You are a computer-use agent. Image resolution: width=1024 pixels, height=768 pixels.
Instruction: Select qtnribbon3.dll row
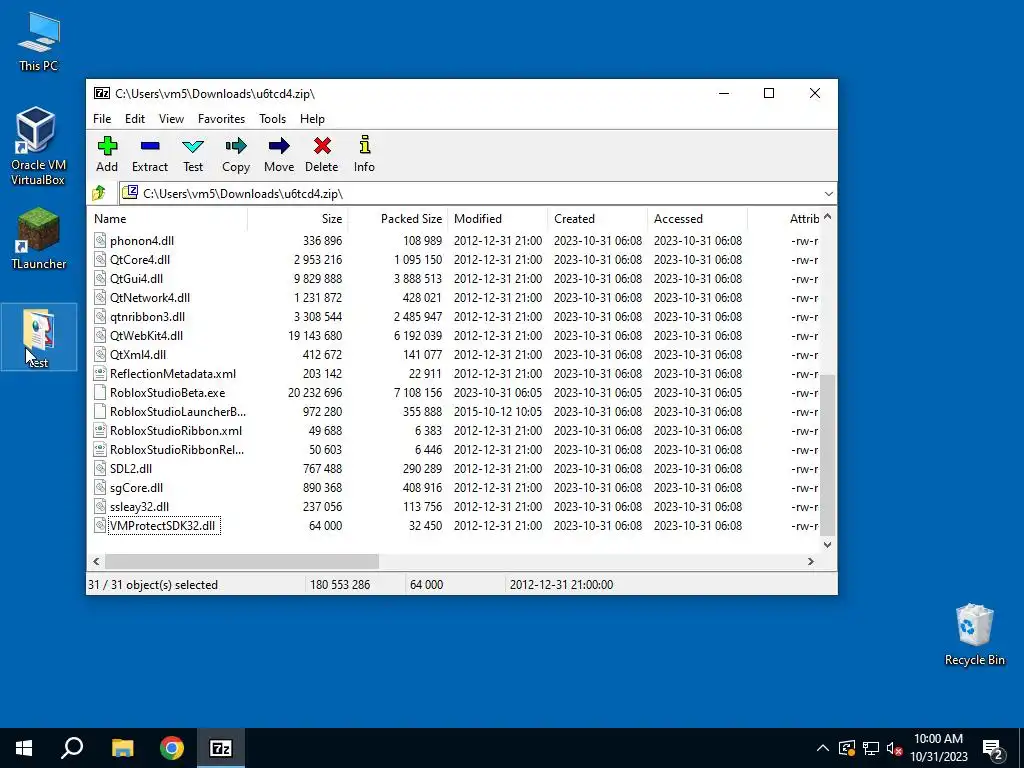453,316
